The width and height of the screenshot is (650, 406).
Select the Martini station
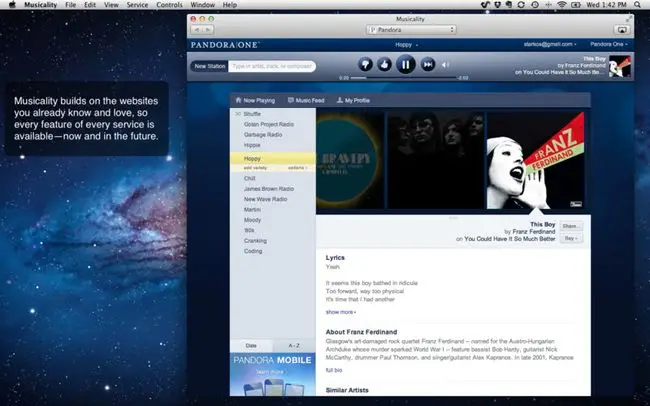point(252,209)
